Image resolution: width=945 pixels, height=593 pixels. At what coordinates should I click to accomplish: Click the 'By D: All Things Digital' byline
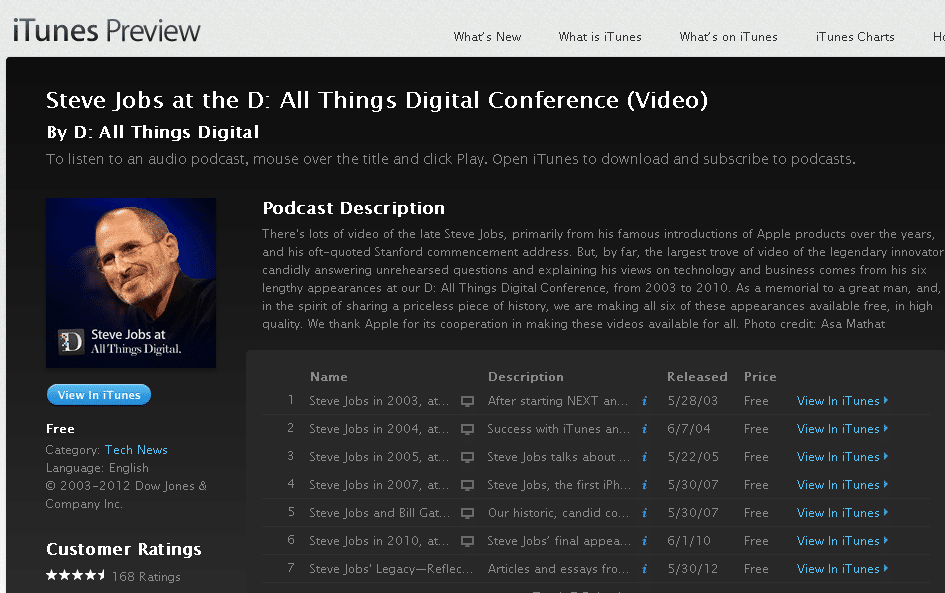pos(152,132)
